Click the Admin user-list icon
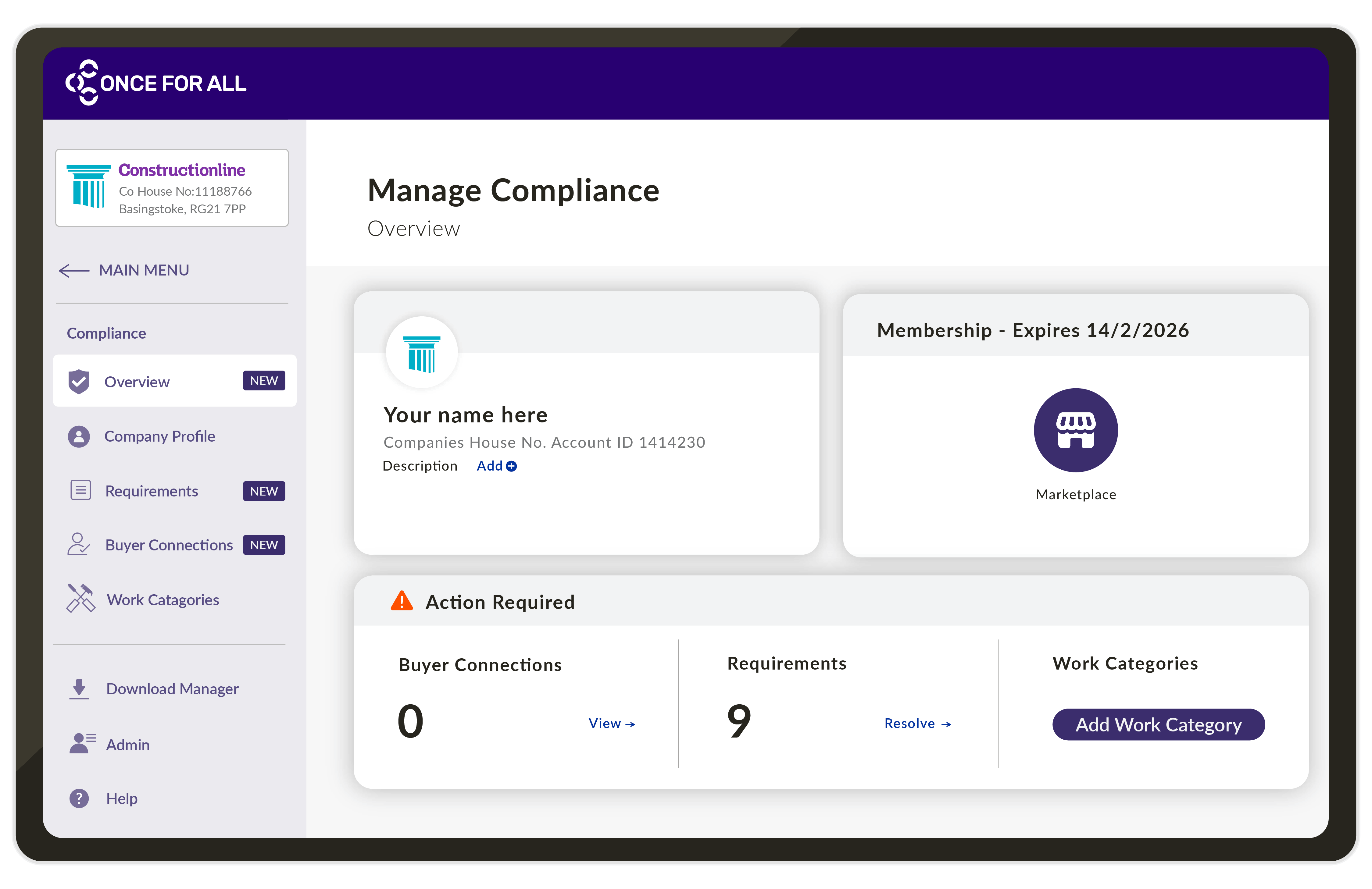Viewport: 1372px width, 889px height. pos(82,743)
